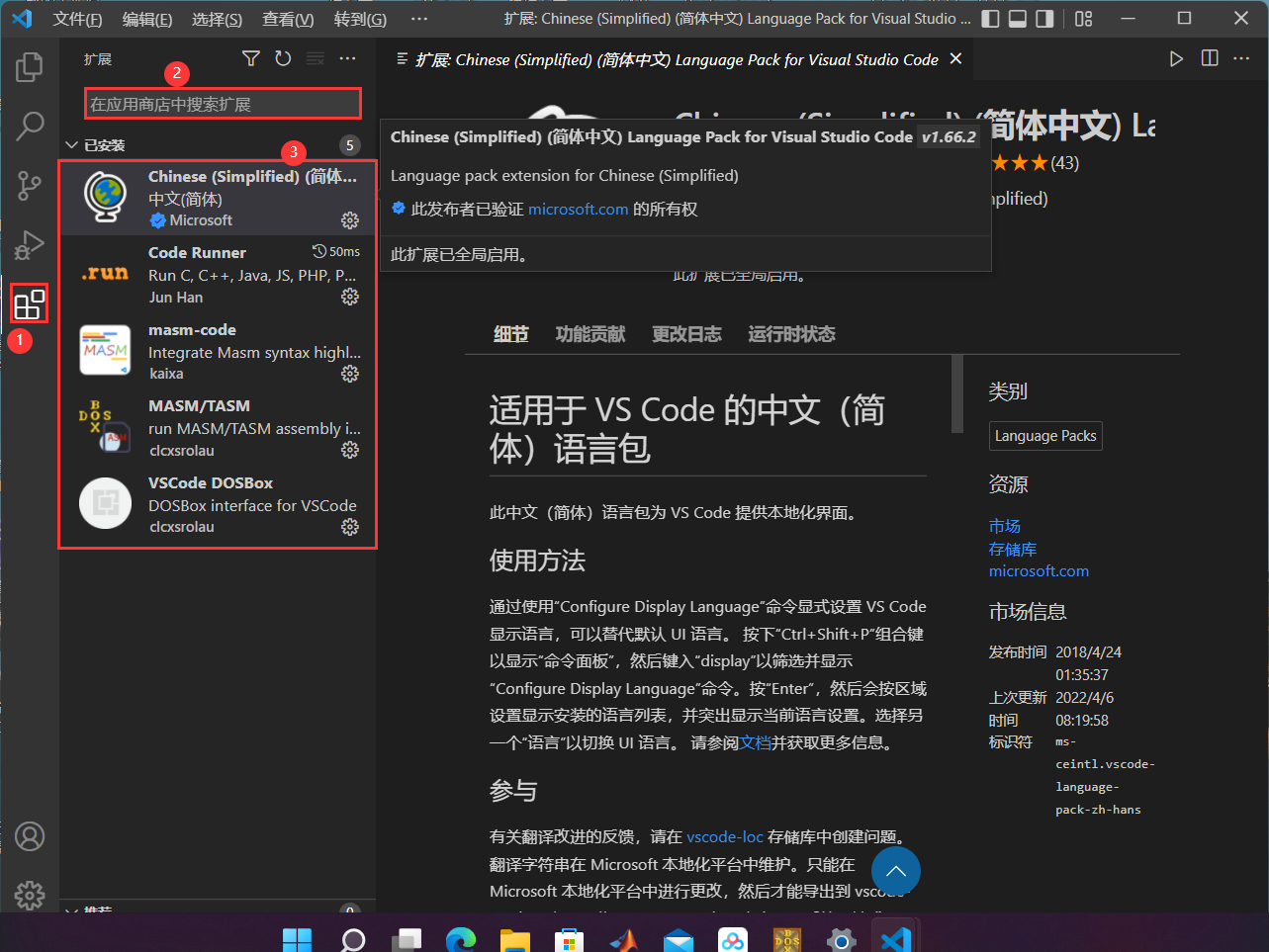
Task: Click the extension marketplace search box
Action: [223, 104]
